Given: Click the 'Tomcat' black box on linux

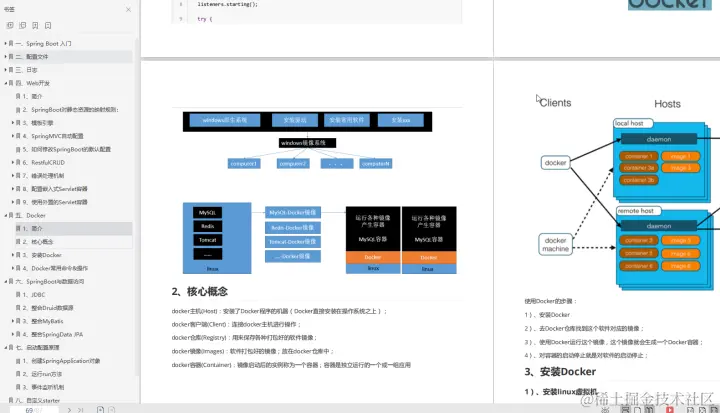Looking at the screenshot, I should pos(208,240).
